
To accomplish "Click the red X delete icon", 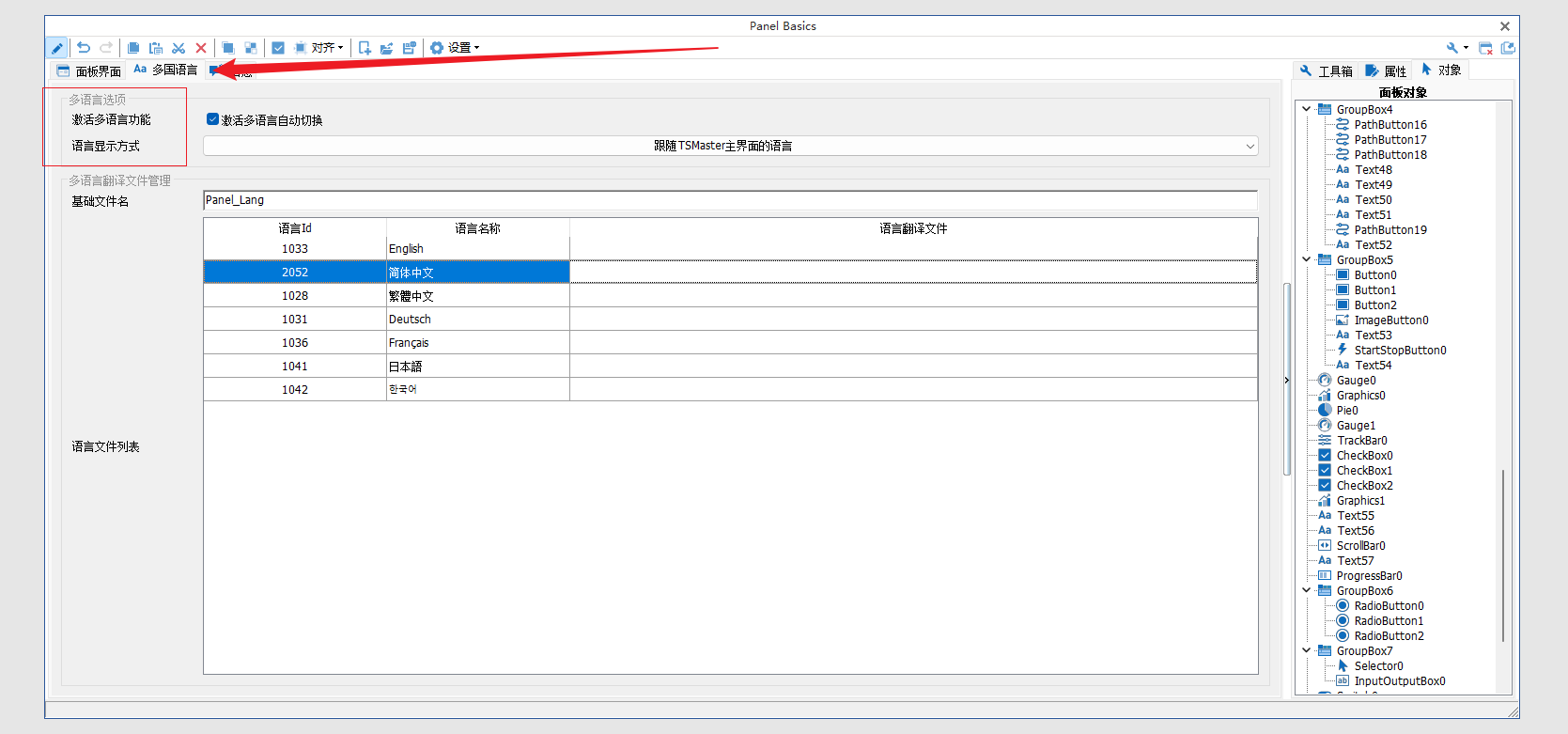I will click(201, 48).
